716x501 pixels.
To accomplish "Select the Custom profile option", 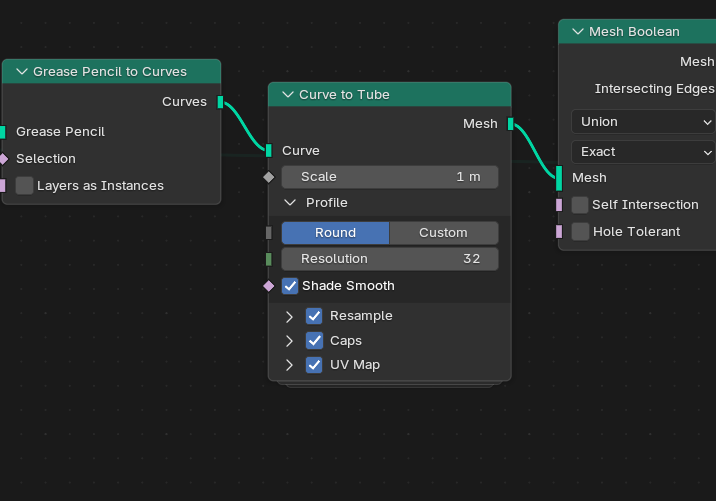I will coord(443,232).
